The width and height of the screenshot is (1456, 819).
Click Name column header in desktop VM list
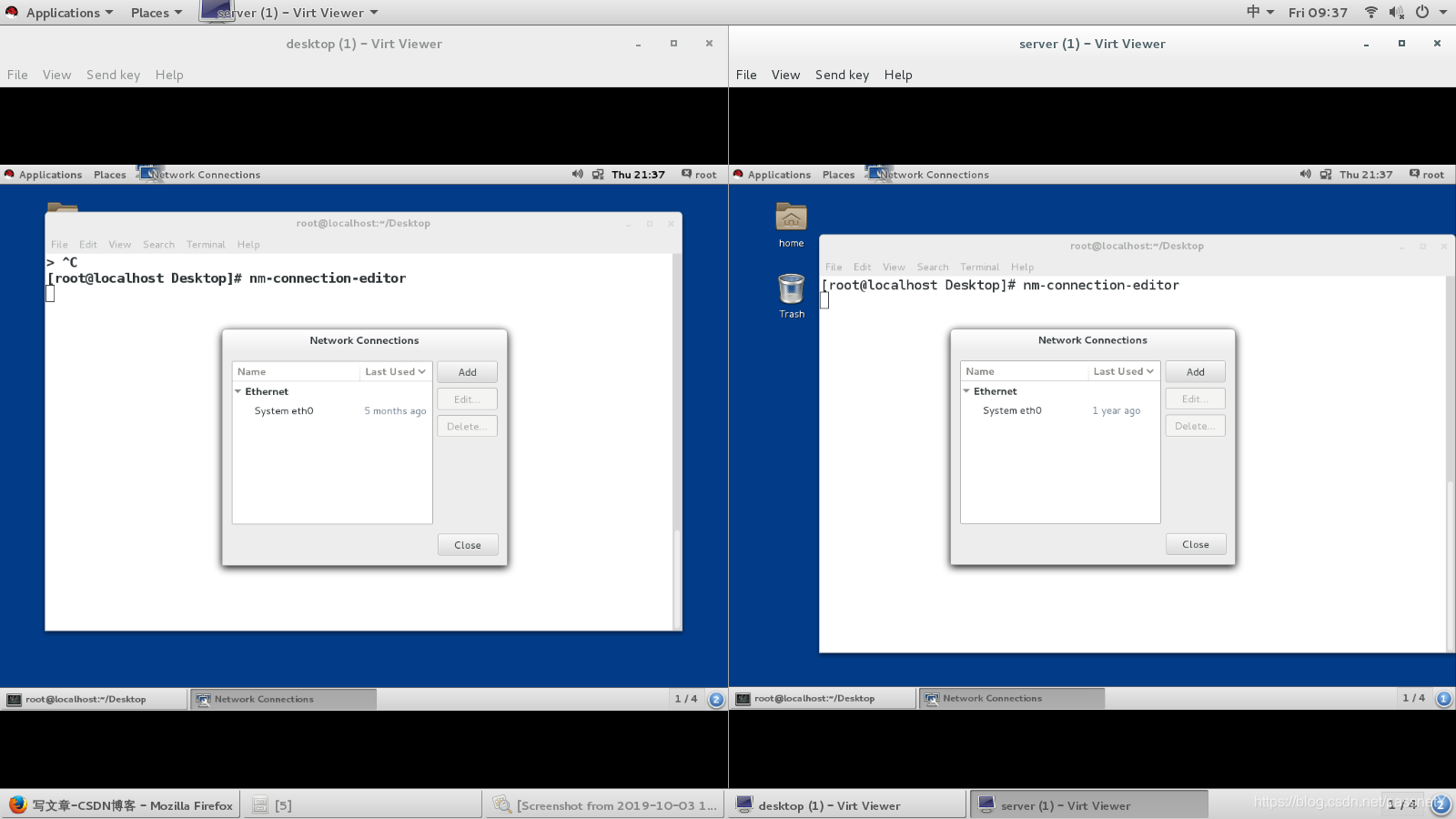297,371
